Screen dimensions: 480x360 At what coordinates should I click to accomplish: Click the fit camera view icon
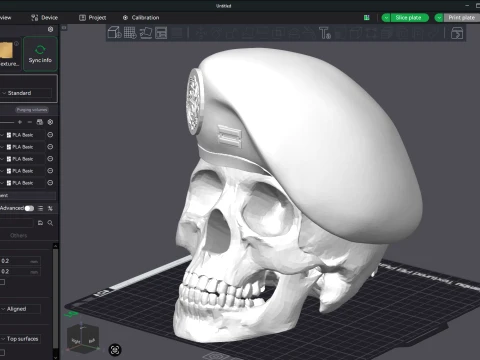(115, 350)
